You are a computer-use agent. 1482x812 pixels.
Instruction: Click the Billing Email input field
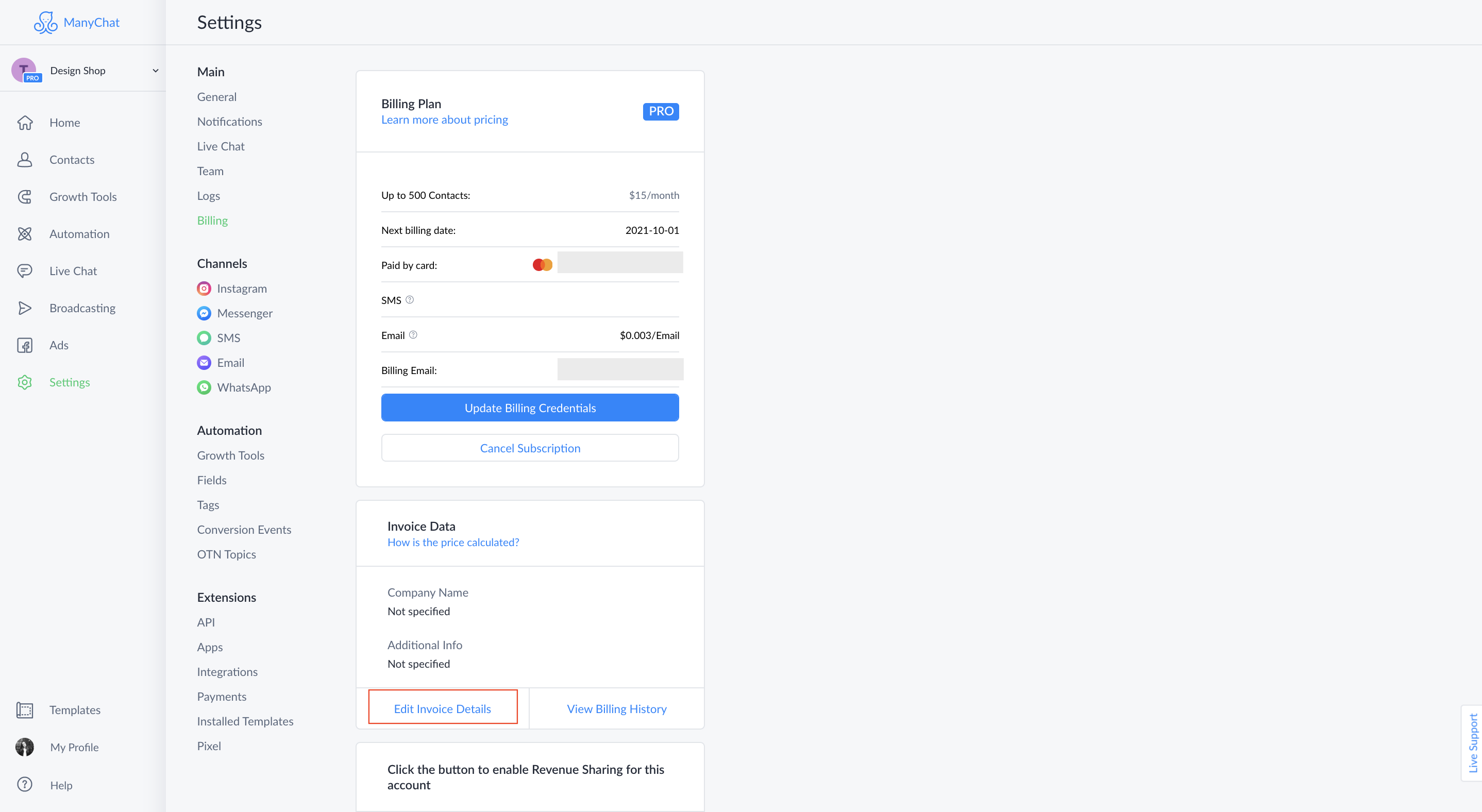point(619,370)
